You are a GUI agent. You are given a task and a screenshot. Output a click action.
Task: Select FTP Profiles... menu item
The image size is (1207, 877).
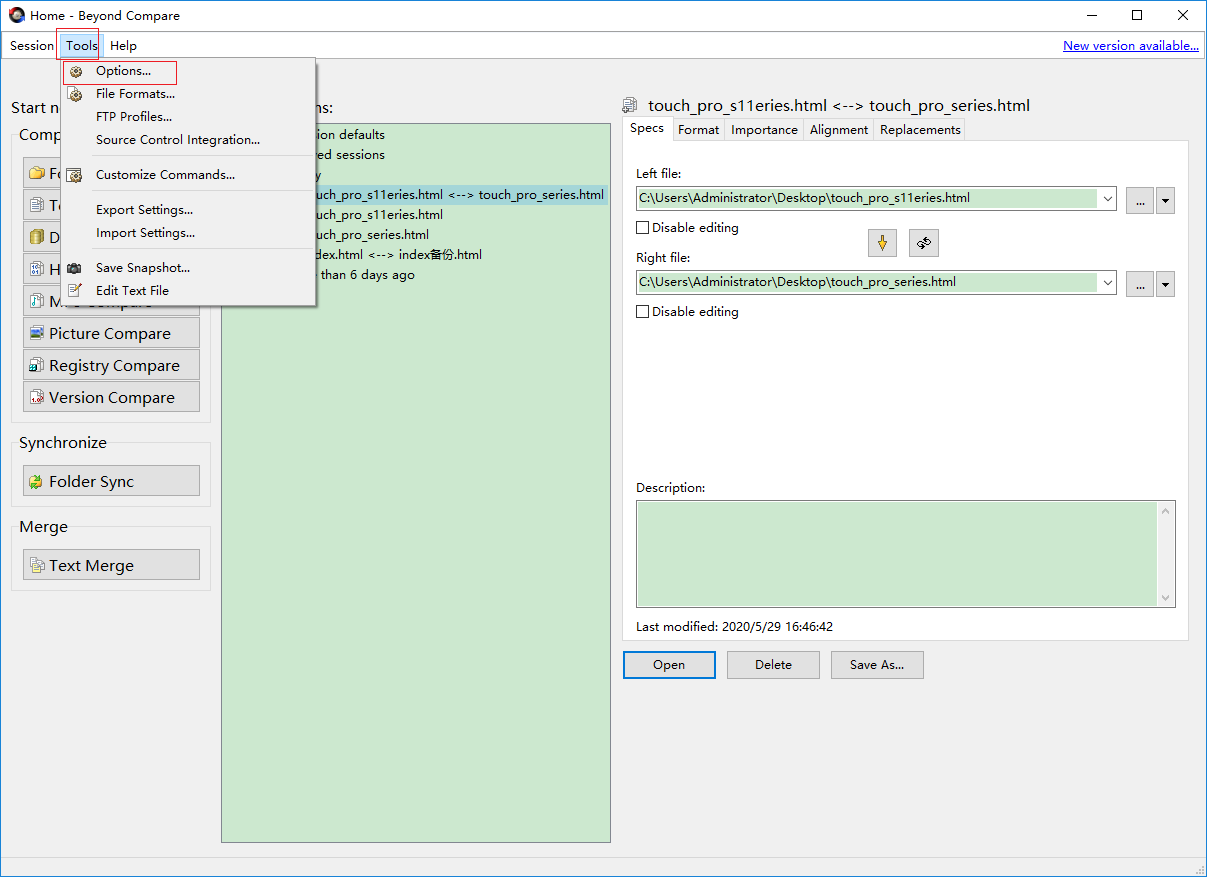(134, 117)
